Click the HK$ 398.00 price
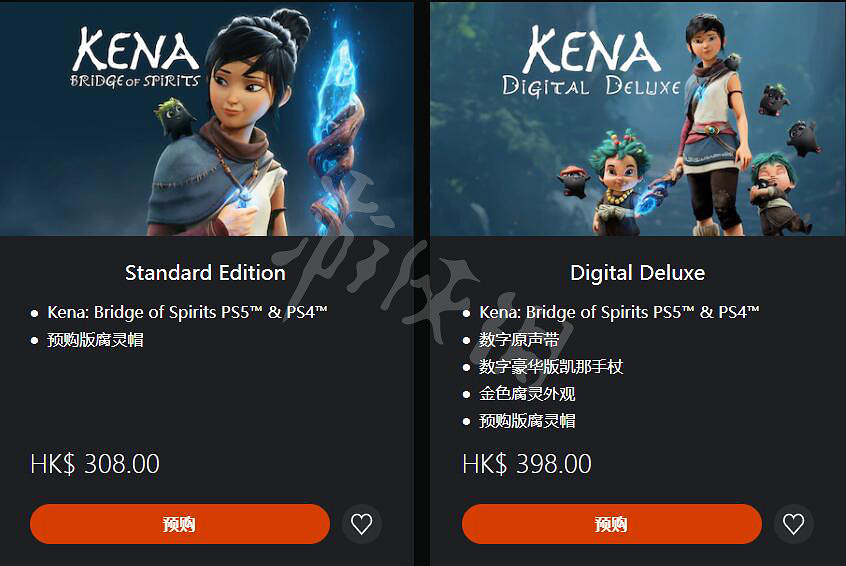Image resolution: width=846 pixels, height=566 pixels. (527, 464)
